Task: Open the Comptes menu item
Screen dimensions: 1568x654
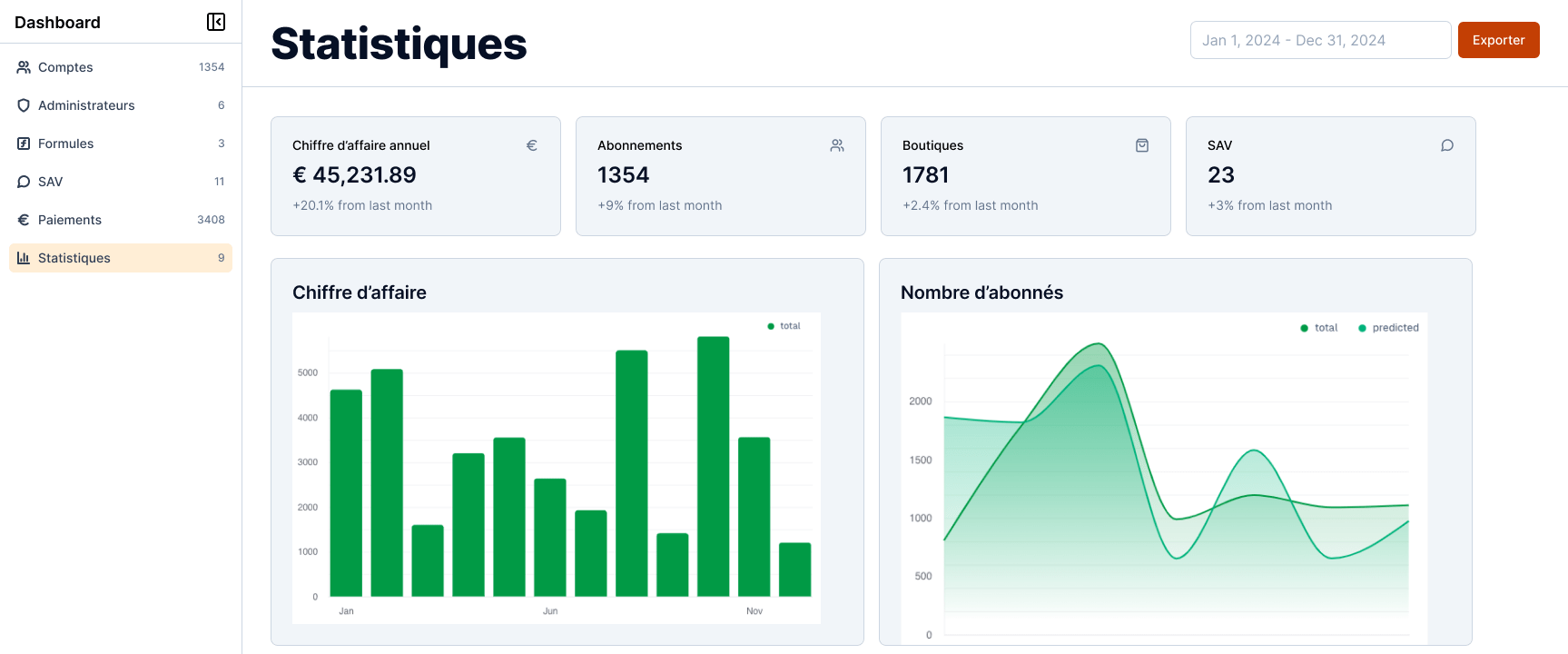Action: pyautogui.click(x=65, y=67)
